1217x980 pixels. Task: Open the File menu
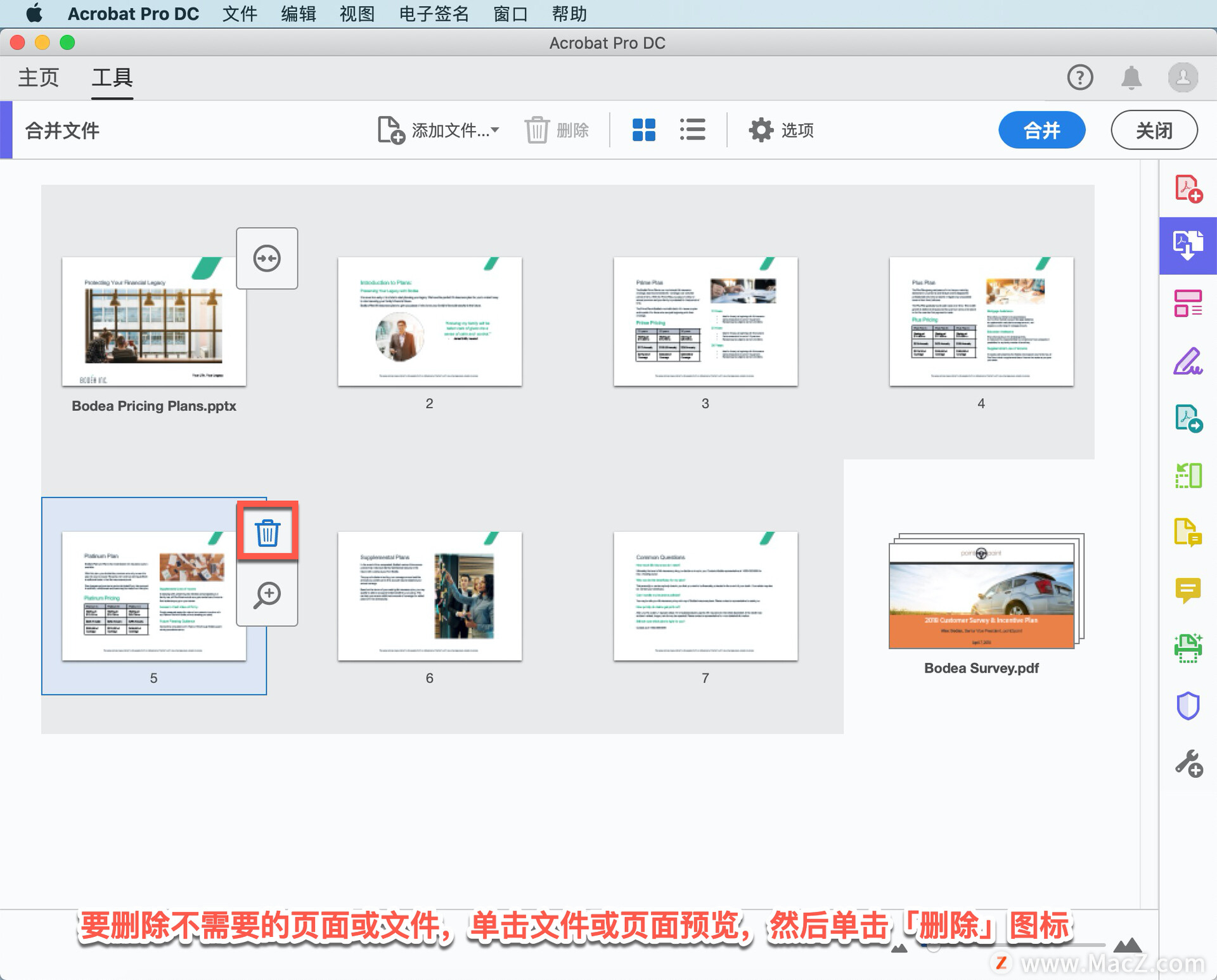[240, 13]
